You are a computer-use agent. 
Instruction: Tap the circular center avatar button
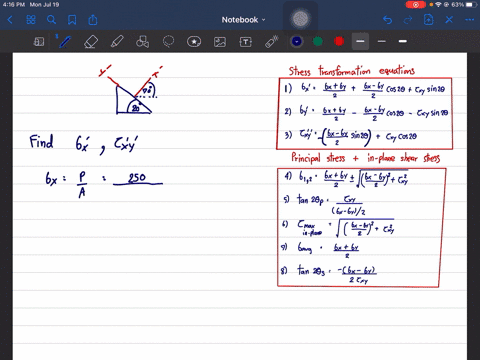pos(300,19)
